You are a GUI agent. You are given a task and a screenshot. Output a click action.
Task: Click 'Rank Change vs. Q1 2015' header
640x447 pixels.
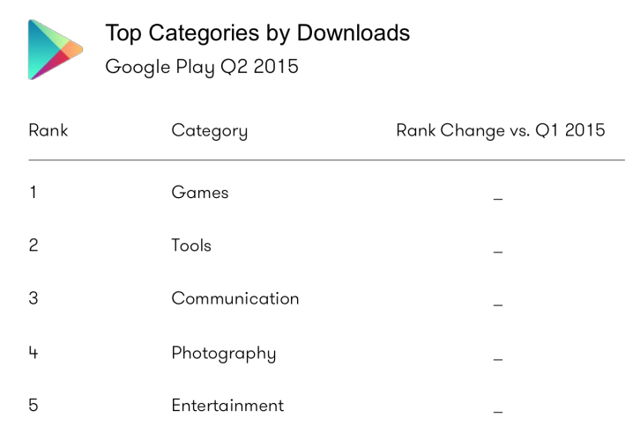[500, 130]
